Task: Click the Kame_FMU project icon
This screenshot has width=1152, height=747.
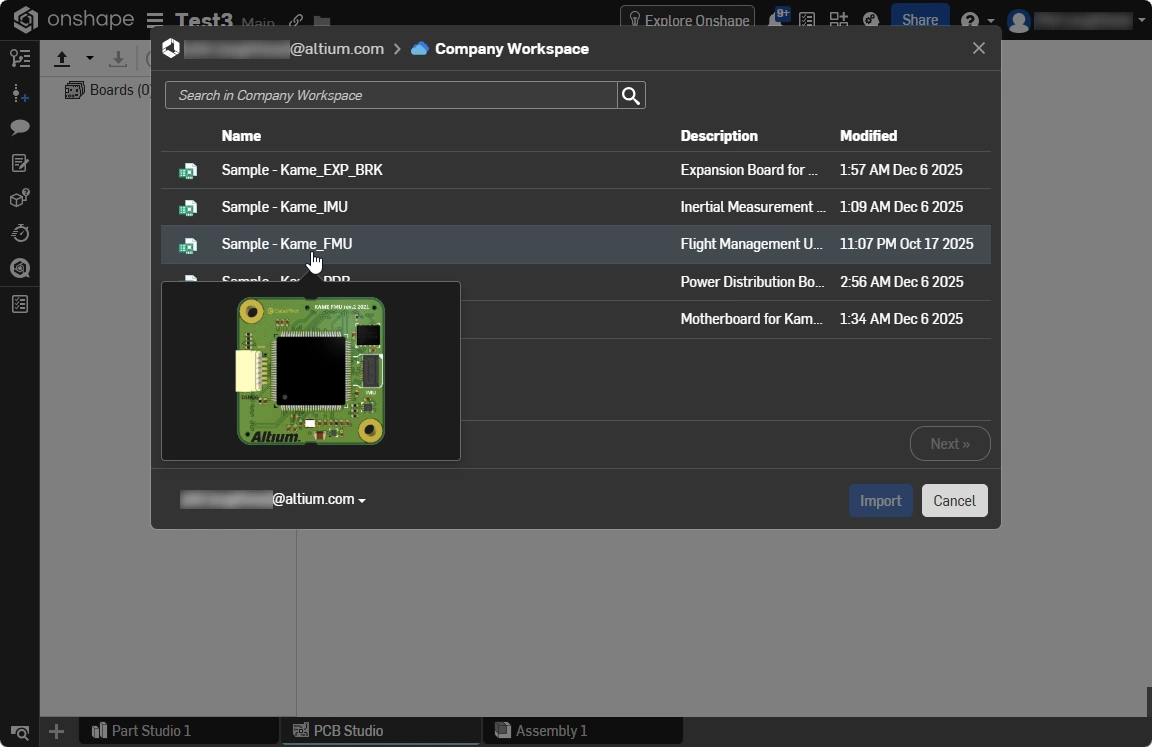Action: 188,245
